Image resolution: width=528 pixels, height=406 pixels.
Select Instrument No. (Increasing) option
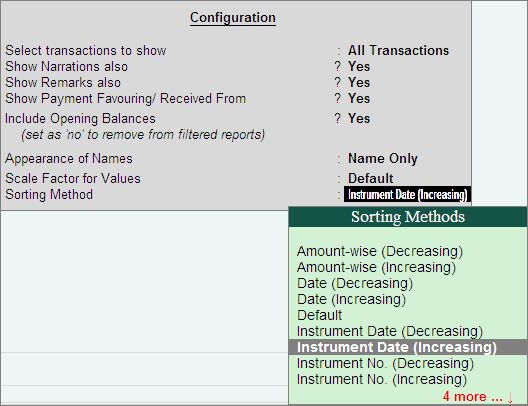click(382, 379)
